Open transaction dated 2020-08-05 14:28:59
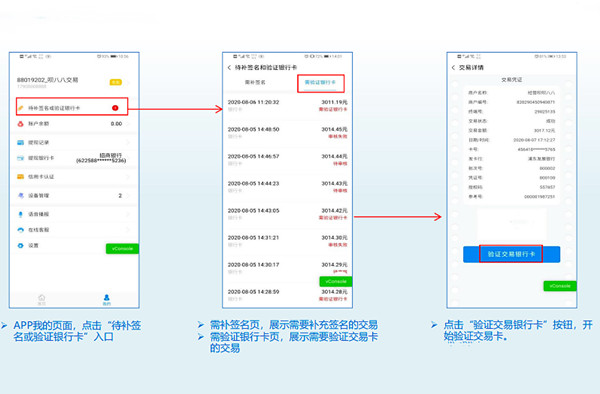The height and width of the screenshot is (394, 600). pyautogui.click(x=287, y=295)
